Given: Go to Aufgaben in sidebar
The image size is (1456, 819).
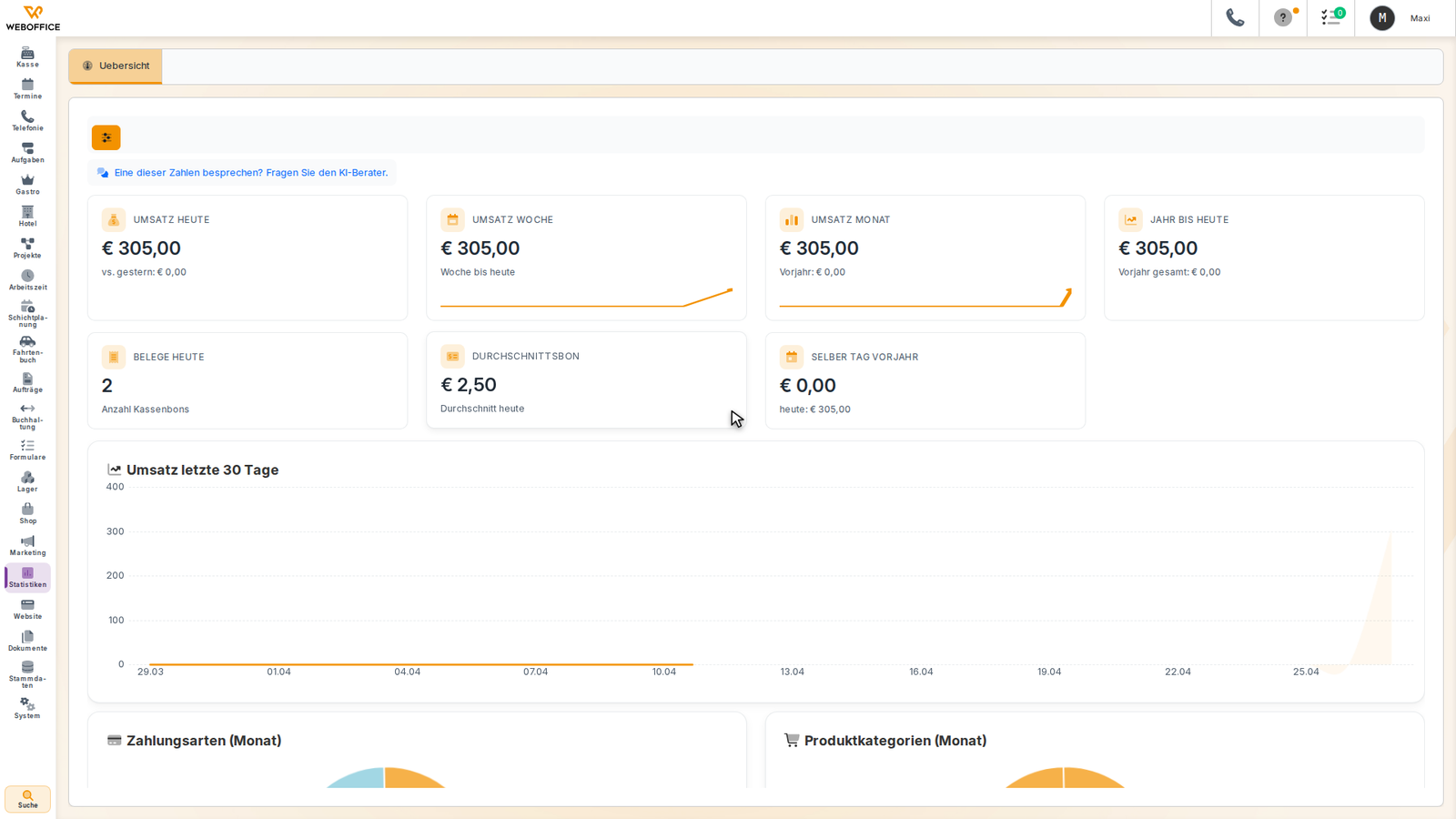Looking at the screenshot, I should pyautogui.click(x=27, y=153).
